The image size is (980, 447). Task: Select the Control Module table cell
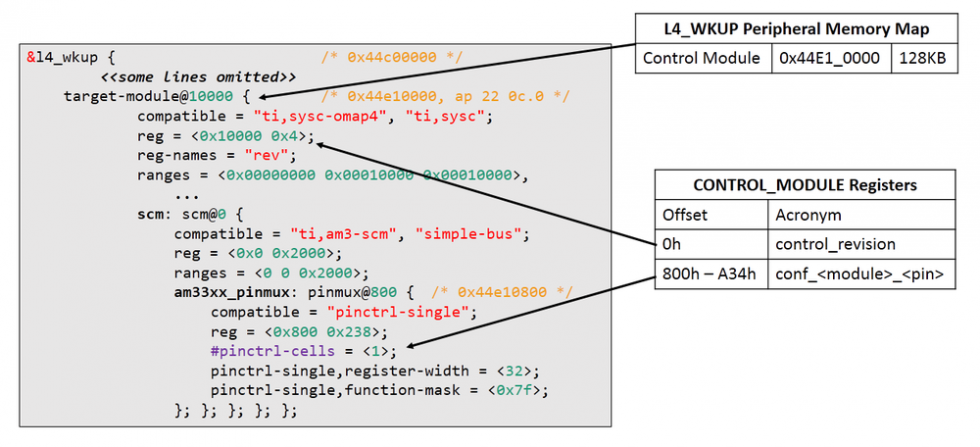click(701, 58)
